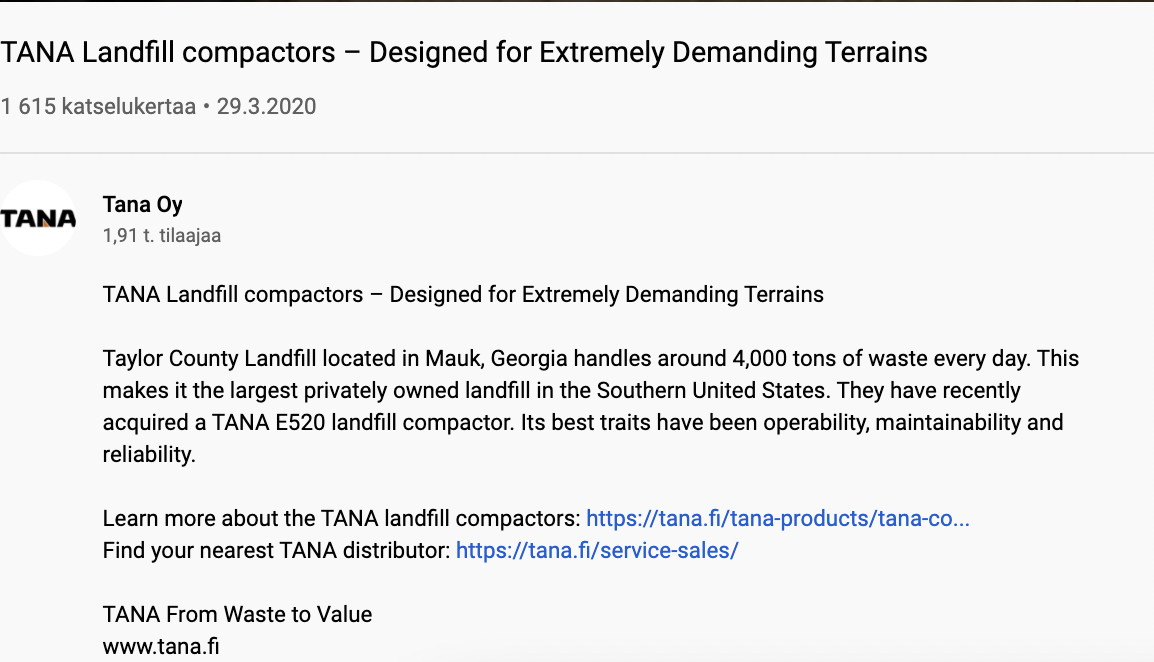Open the TANA channel avatar logo
The height and width of the screenshot is (662, 1154).
38,218
